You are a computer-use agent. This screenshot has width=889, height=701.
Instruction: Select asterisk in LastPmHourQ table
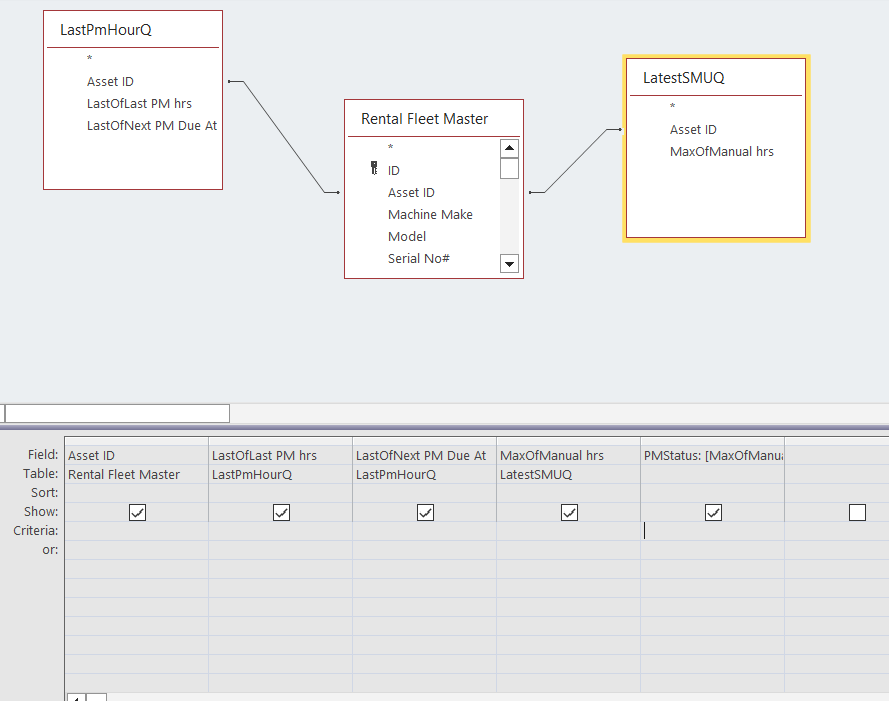pyautogui.click(x=90, y=58)
